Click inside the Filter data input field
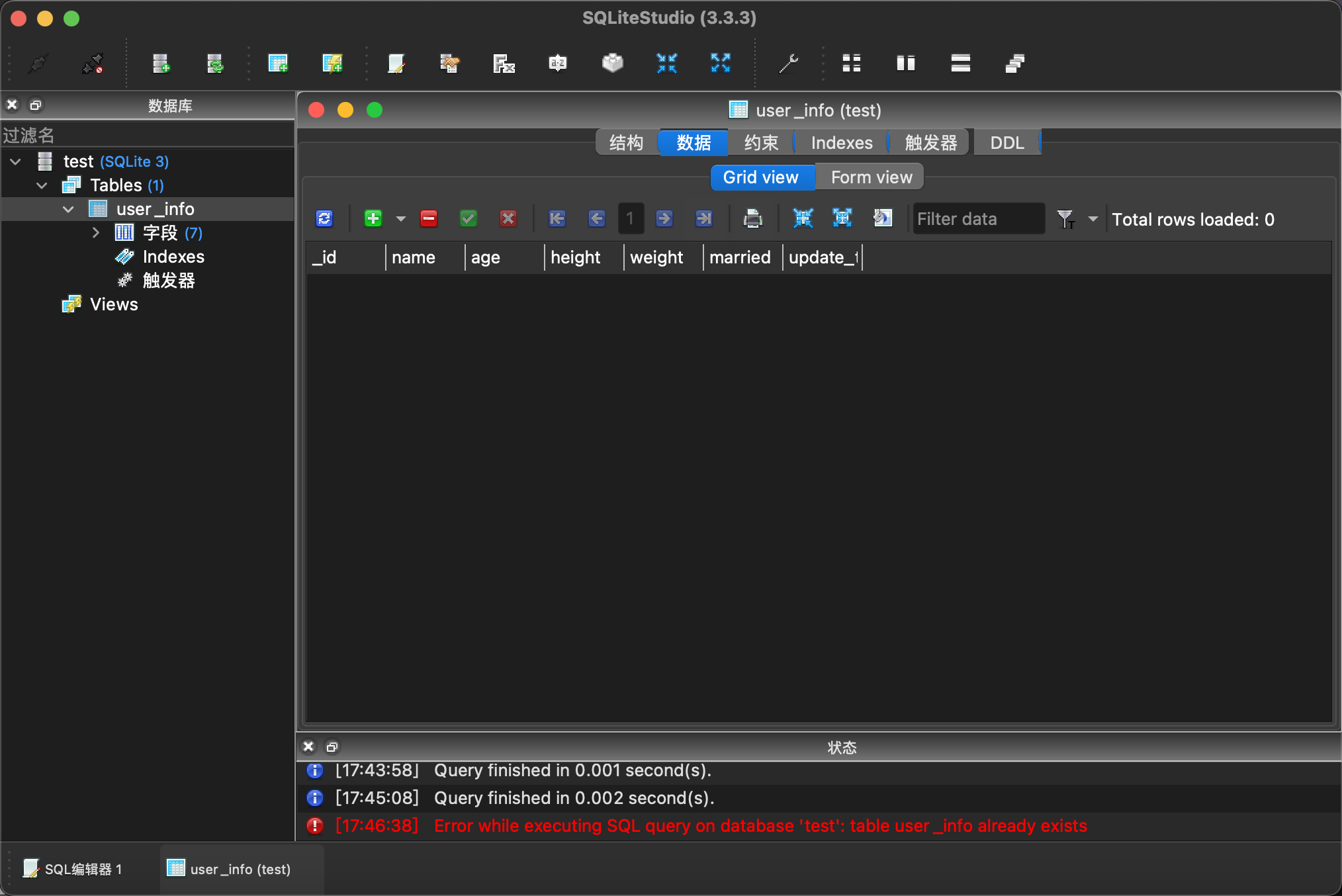 coord(977,218)
